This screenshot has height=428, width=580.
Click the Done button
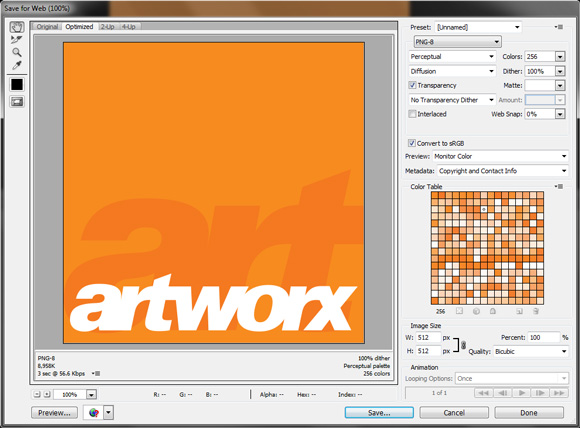529,413
